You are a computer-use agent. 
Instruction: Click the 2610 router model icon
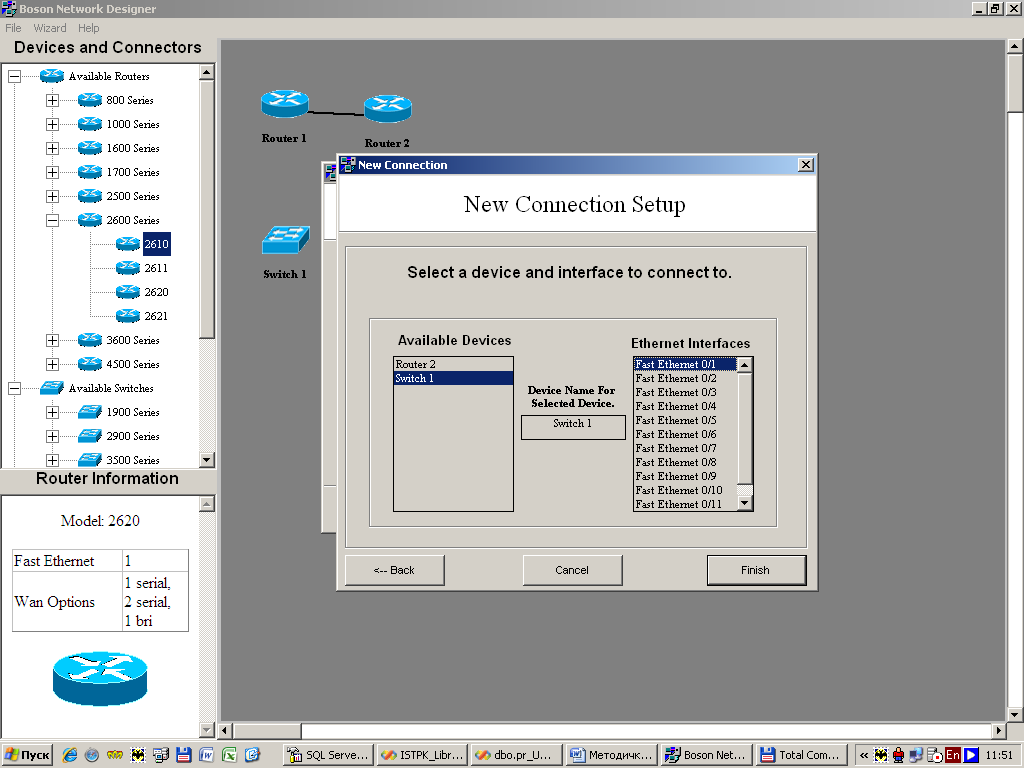(x=127, y=244)
